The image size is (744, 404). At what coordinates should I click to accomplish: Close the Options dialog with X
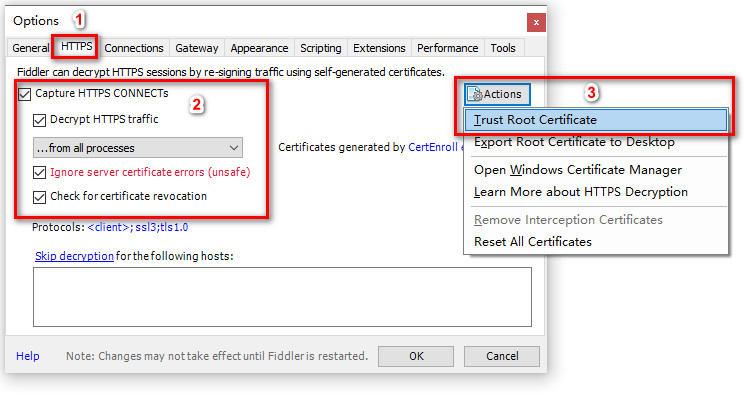(x=536, y=22)
